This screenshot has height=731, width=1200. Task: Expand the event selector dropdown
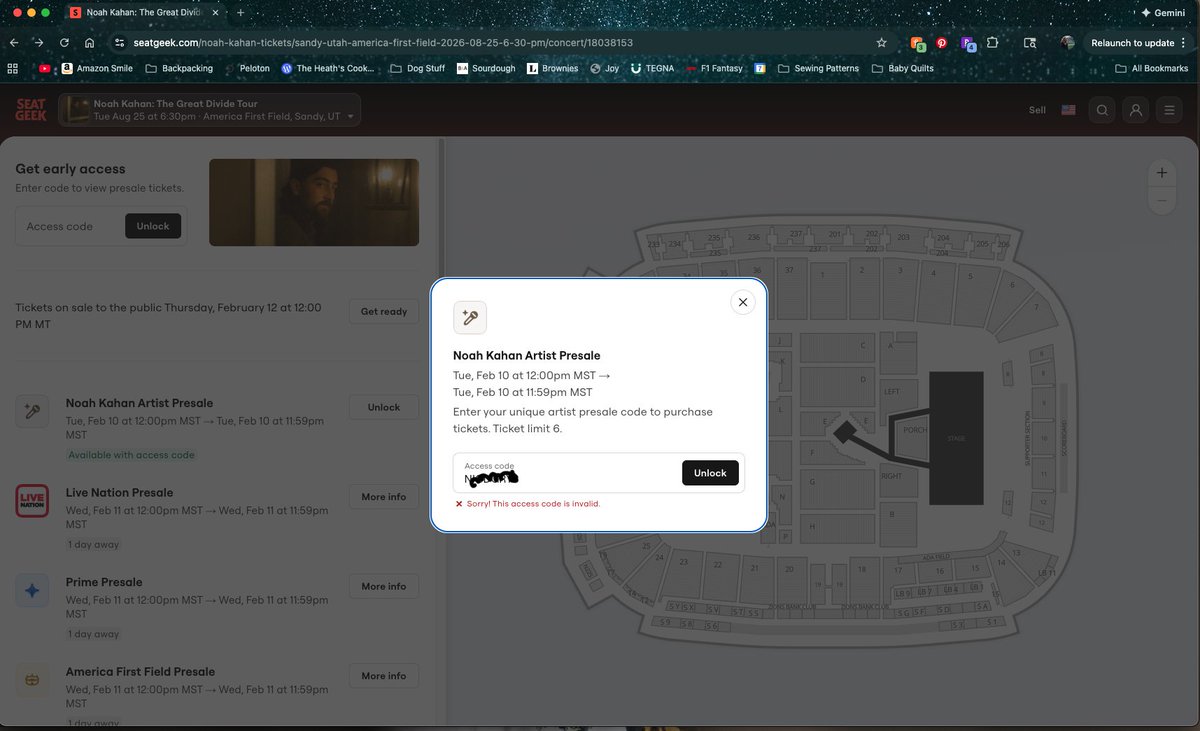[x=209, y=110]
